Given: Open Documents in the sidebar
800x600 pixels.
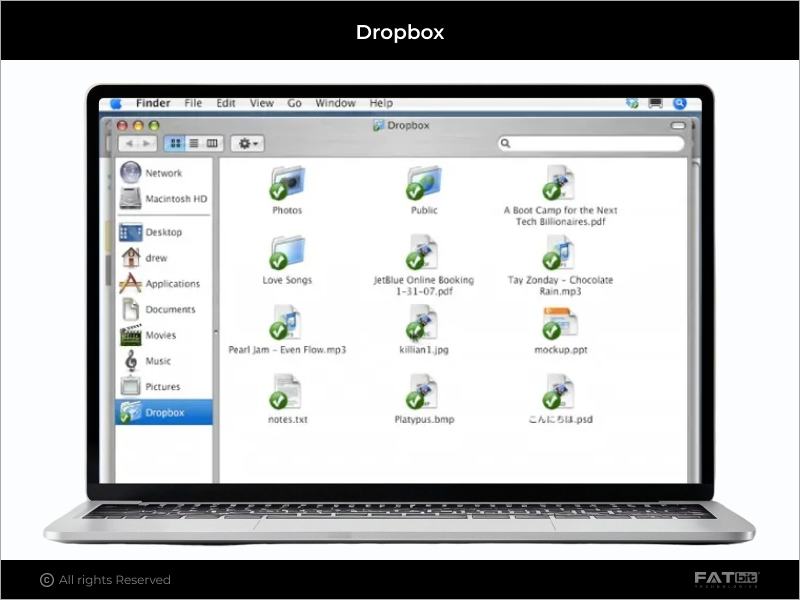Looking at the screenshot, I should [x=164, y=309].
